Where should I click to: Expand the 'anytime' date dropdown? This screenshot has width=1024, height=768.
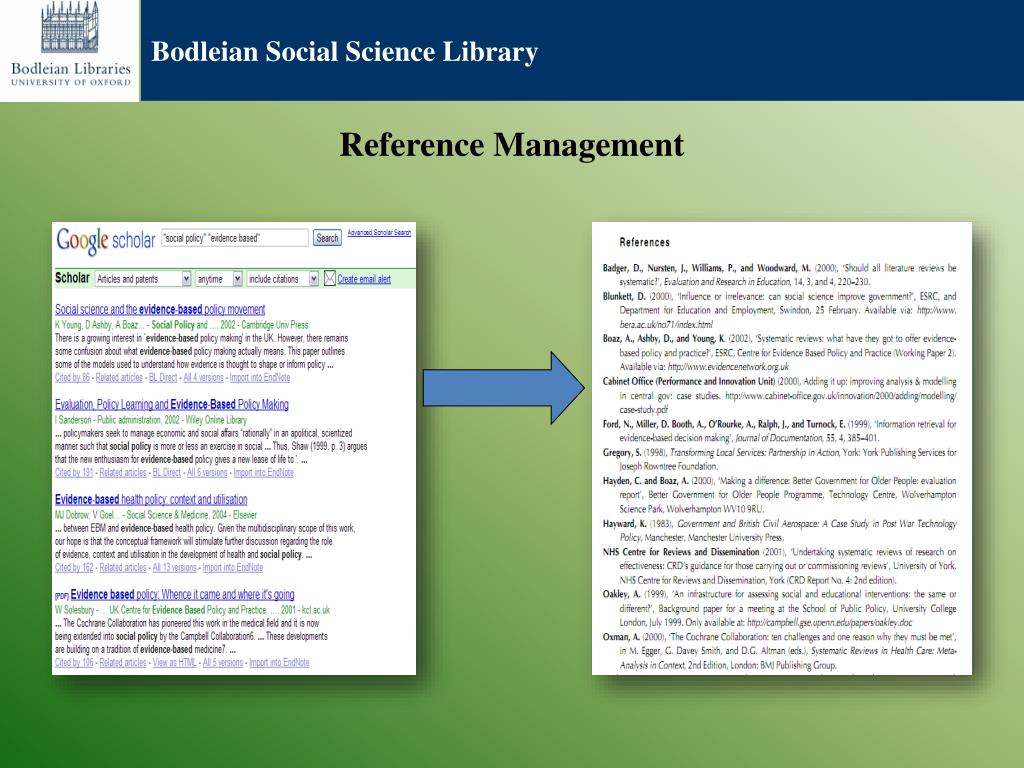click(219, 279)
